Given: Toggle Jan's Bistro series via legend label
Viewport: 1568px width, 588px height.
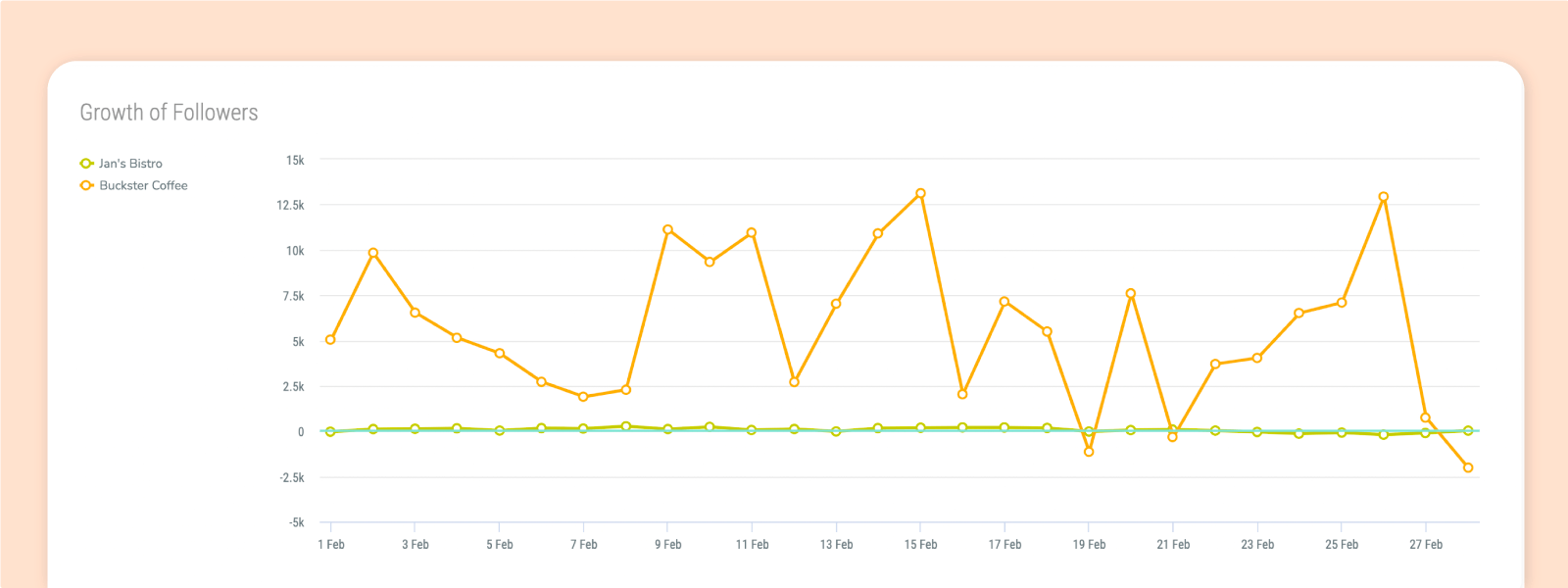Looking at the screenshot, I should click(x=130, y=164).
